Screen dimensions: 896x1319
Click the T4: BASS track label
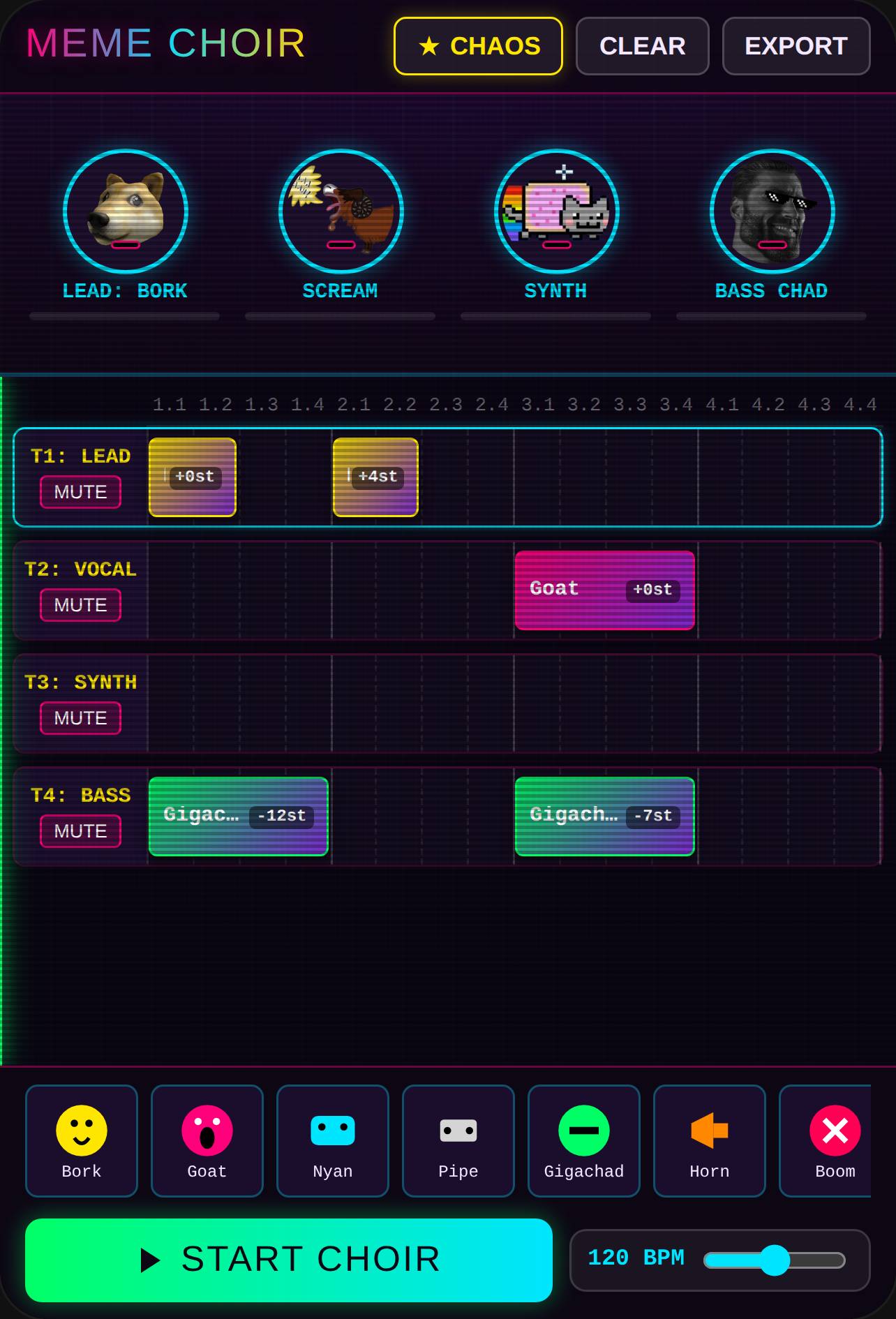point(81,796)
